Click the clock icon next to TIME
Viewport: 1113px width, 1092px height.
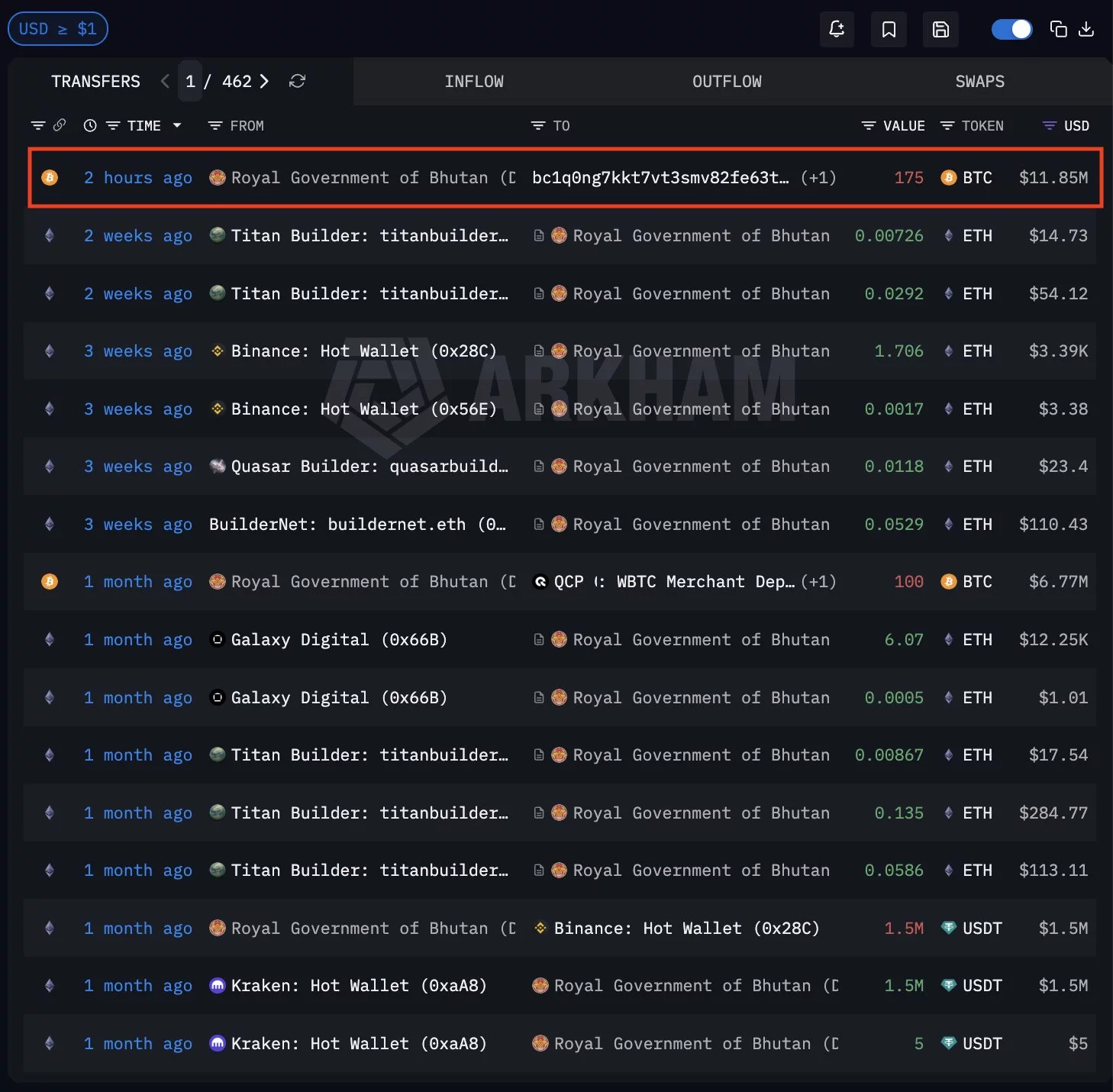pyautogui.click(x=89, y=125)
